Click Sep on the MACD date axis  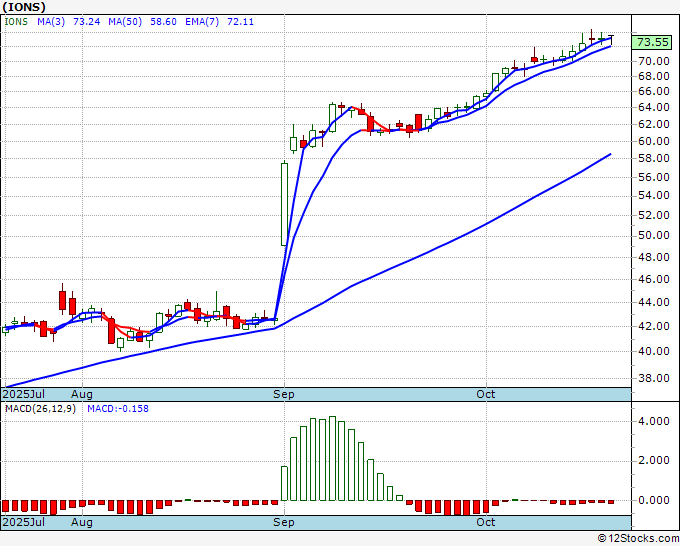284,522
